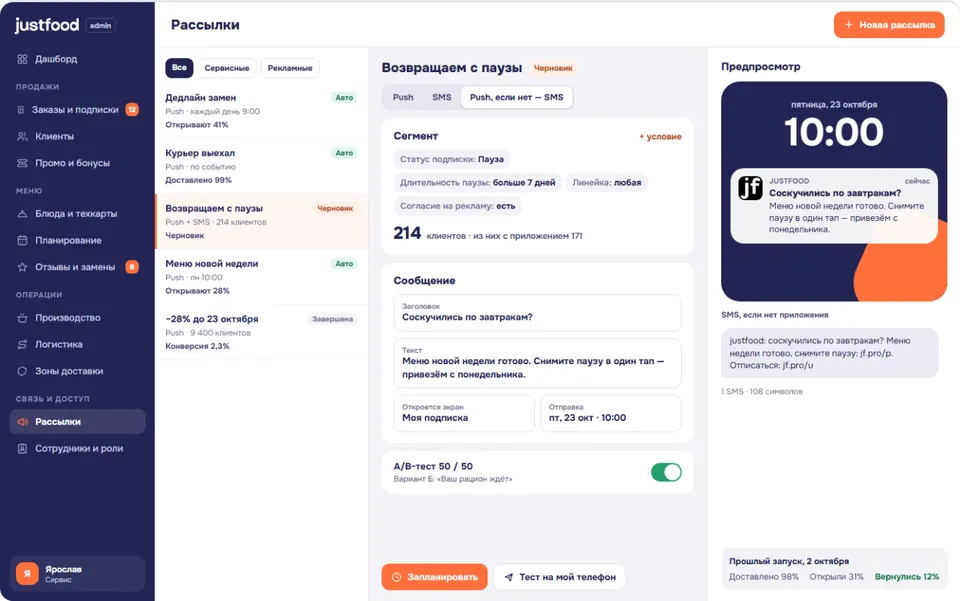Click the Дашборд grid icon

pos(22,59)
